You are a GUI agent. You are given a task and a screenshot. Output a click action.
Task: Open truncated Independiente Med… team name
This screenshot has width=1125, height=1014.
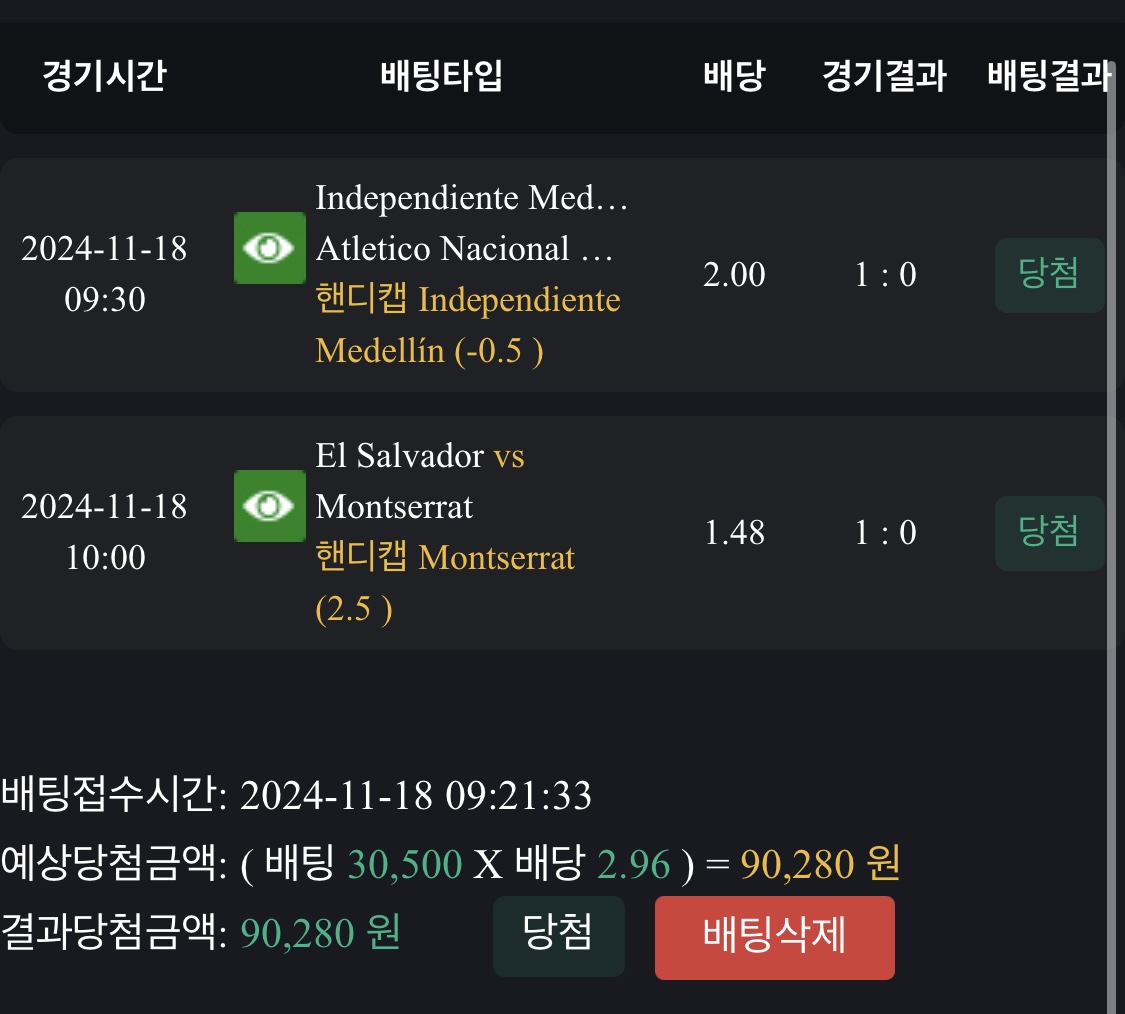tap(471, 198)
